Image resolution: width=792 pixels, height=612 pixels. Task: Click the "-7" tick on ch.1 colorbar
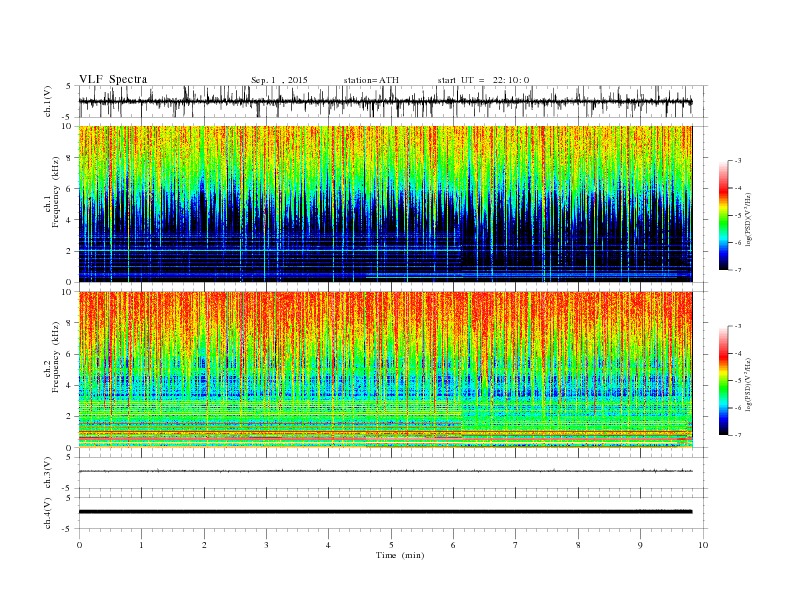pos(738,270)
